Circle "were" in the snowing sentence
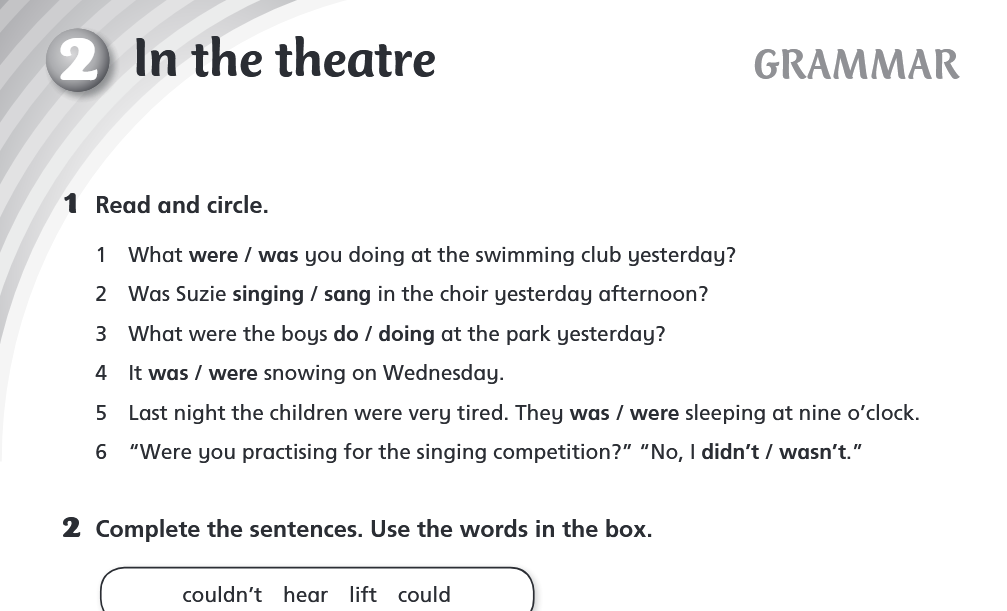This screenshot has width=1007, height=611. coord(233,373)
